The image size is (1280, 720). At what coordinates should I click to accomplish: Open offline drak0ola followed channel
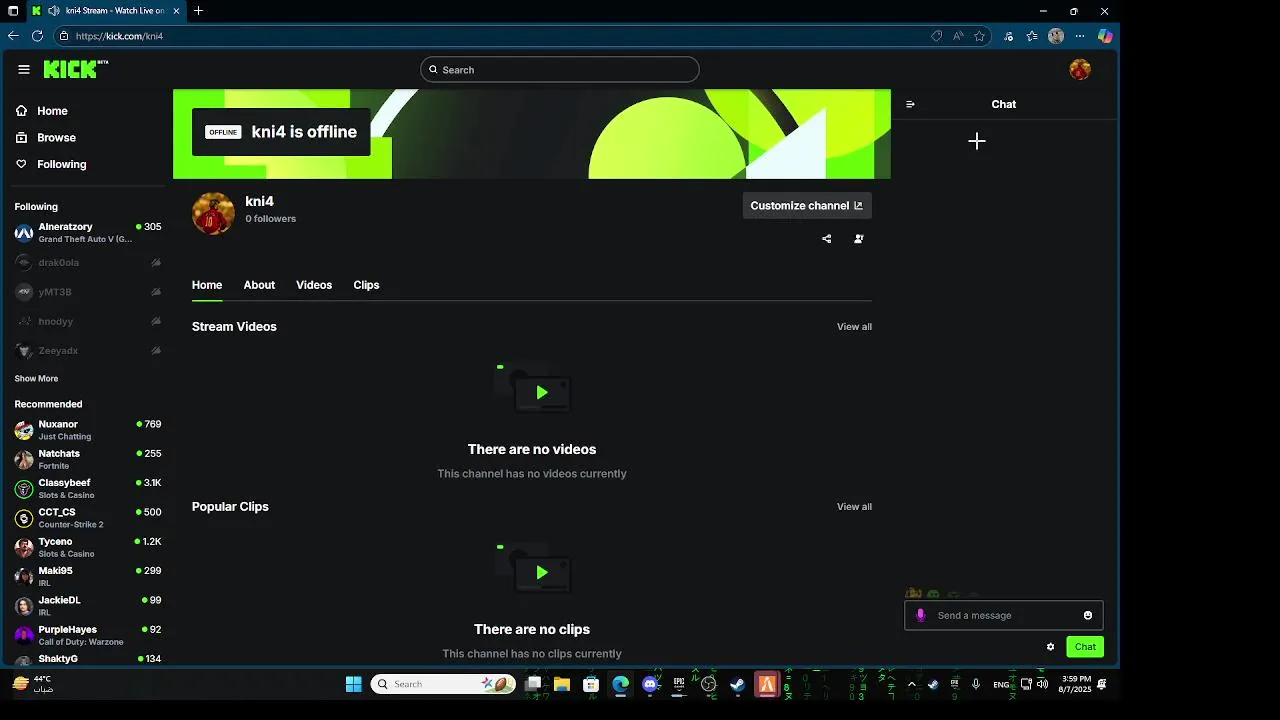88,263
